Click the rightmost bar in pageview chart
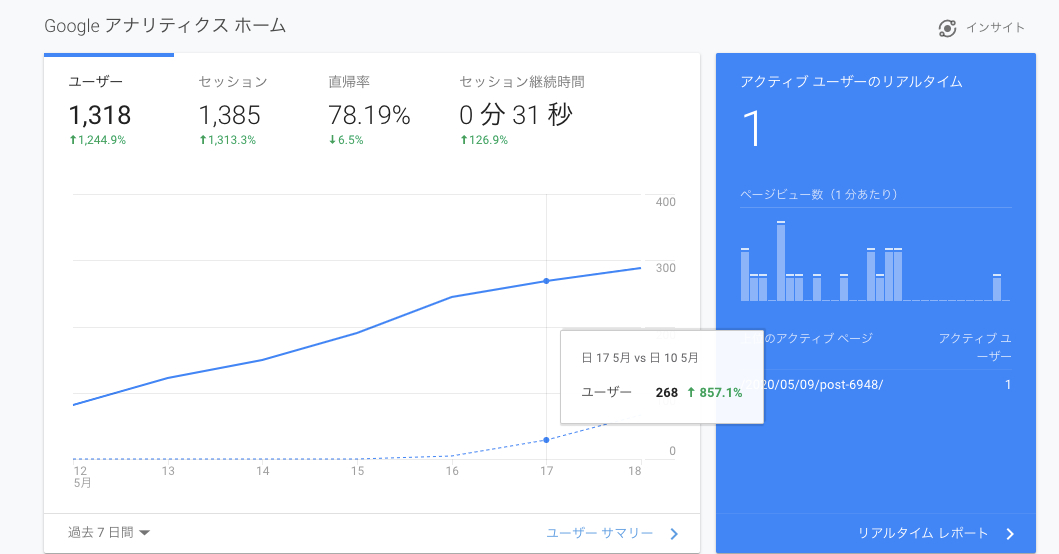 (x=997, y=287)
